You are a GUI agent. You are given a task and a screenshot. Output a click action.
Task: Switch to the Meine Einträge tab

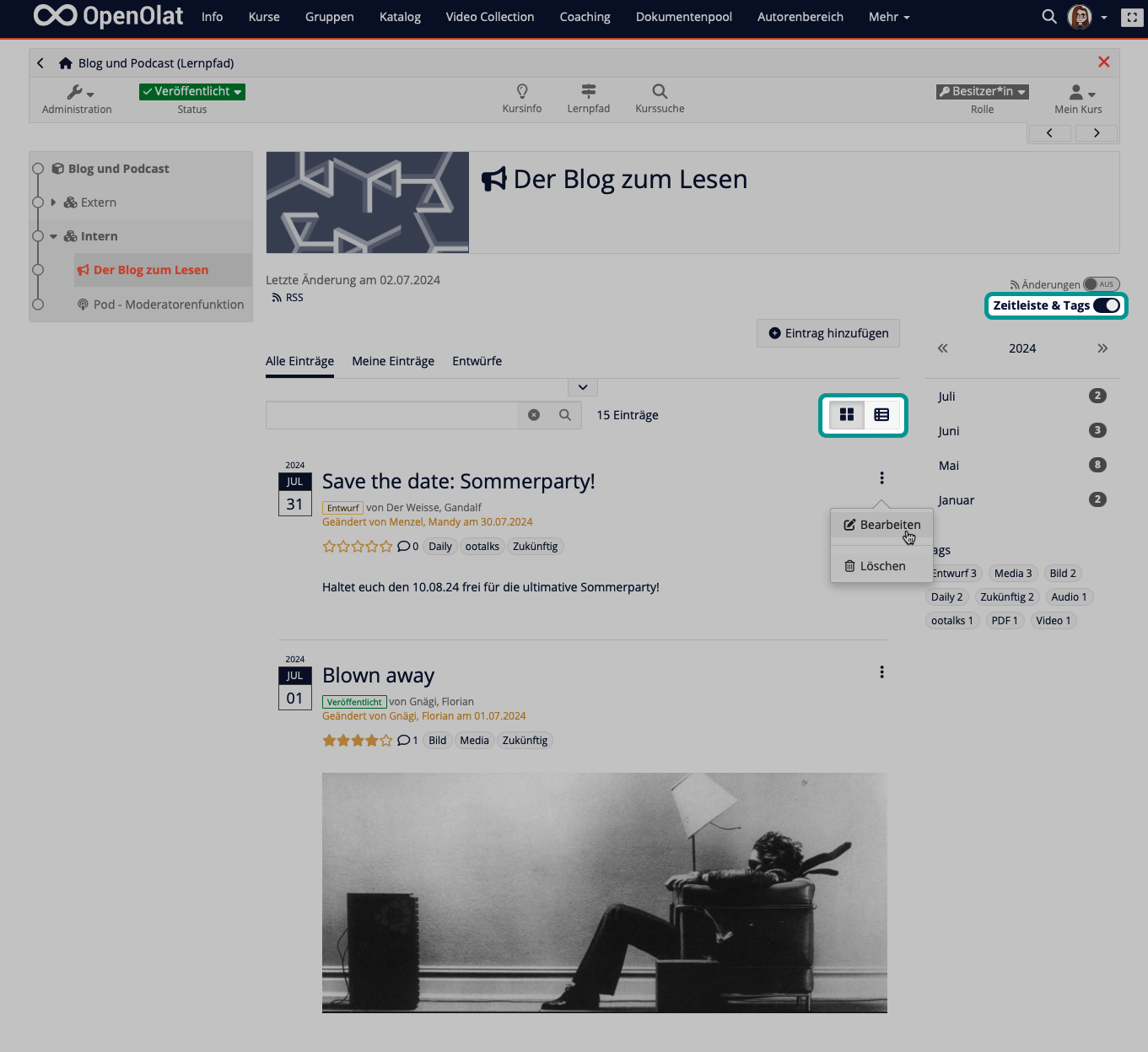(x=392, y=361)
